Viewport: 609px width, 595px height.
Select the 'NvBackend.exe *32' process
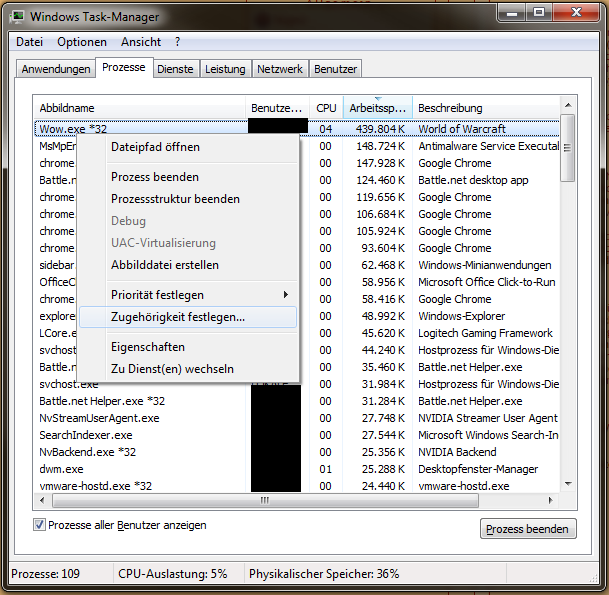297,452
